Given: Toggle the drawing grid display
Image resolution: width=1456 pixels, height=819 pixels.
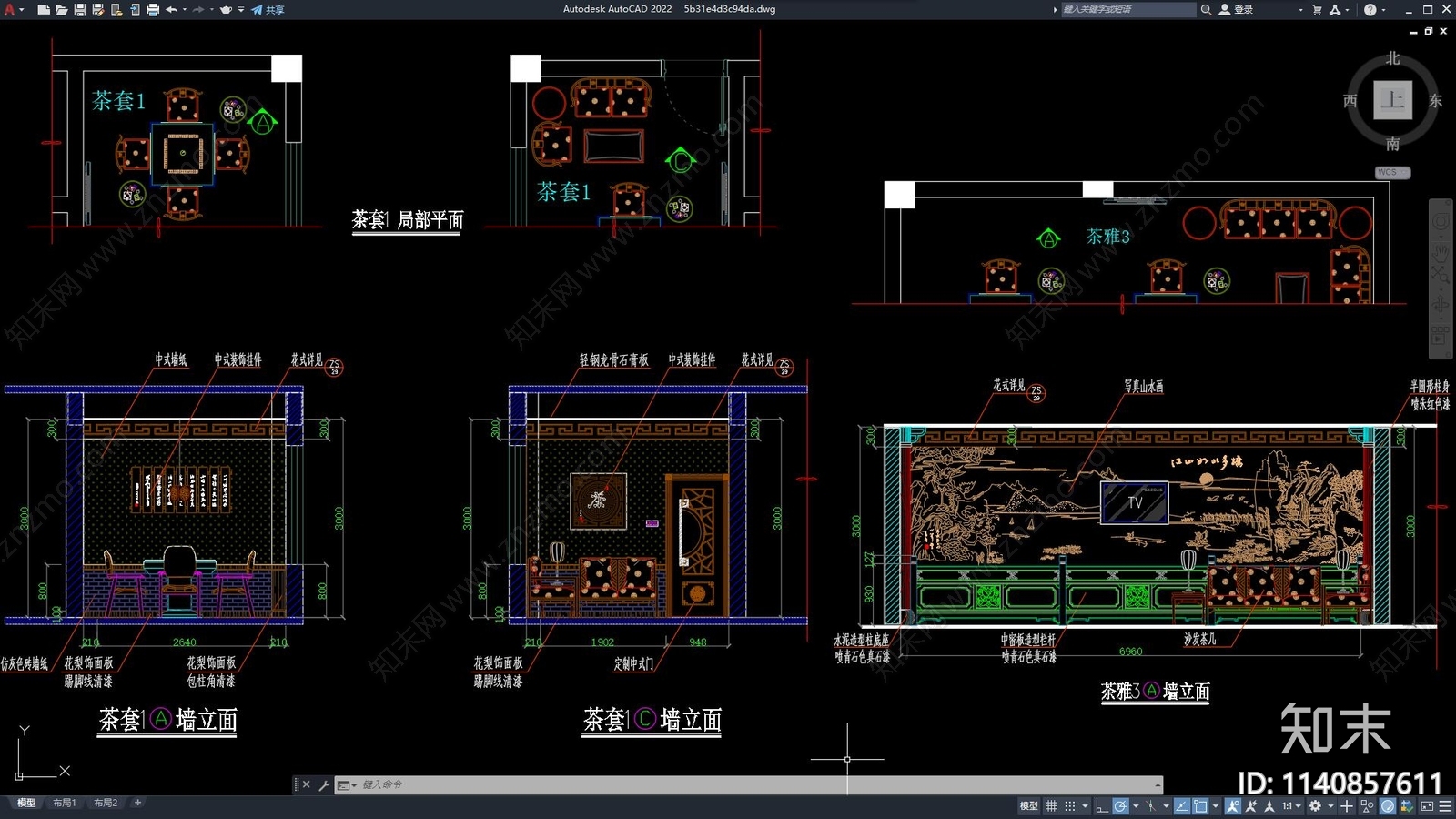Looking at the screenshot, I should 1051,806.
